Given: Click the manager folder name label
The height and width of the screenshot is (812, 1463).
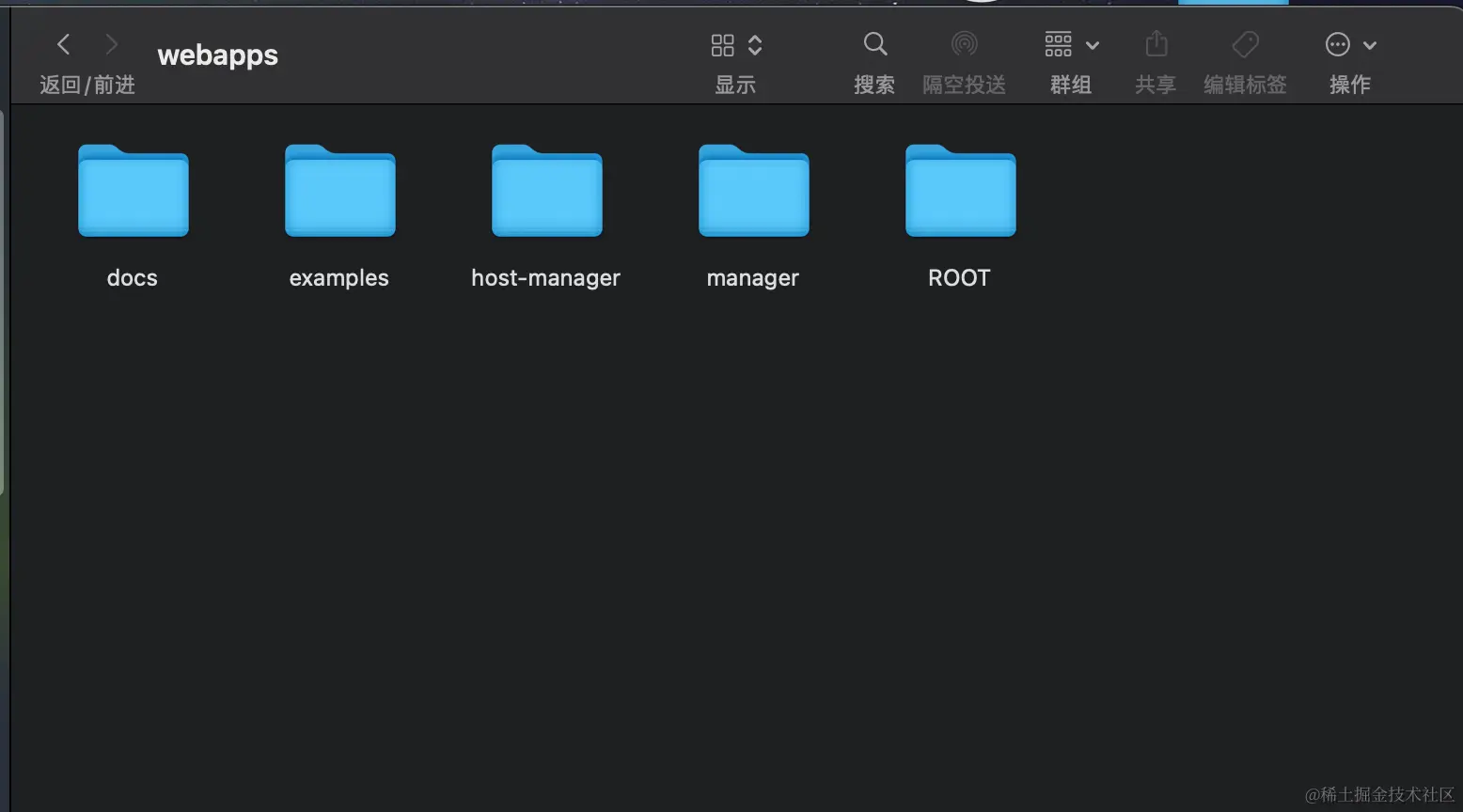Looking at the screenshot, I should [x=753, y=278].
